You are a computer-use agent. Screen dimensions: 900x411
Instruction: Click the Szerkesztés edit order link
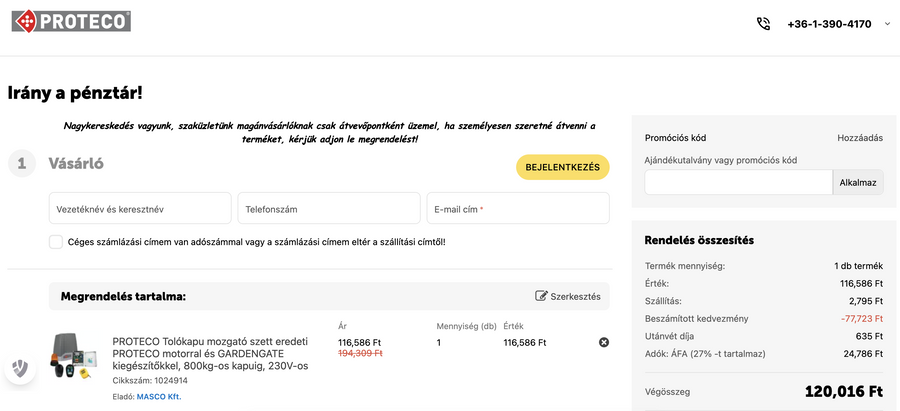pyautogui.click(x=576, y=296)
